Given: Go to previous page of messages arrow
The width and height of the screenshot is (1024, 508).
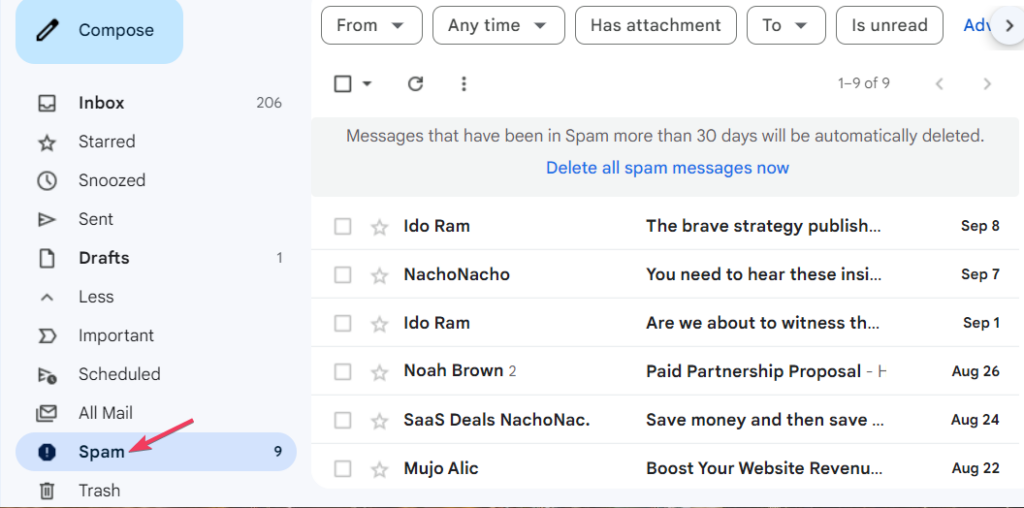Looking at the screenshot, I should (x=939, y=84).
